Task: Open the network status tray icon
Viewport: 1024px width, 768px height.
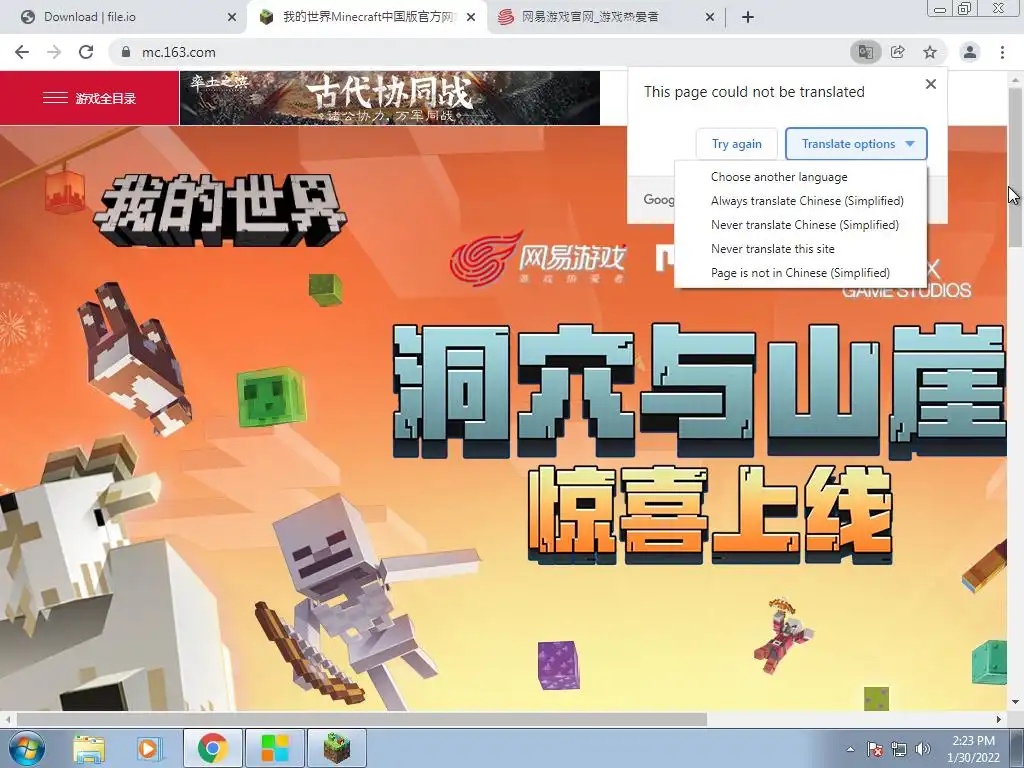Action: pyautogui.click(x=899, y=749)
